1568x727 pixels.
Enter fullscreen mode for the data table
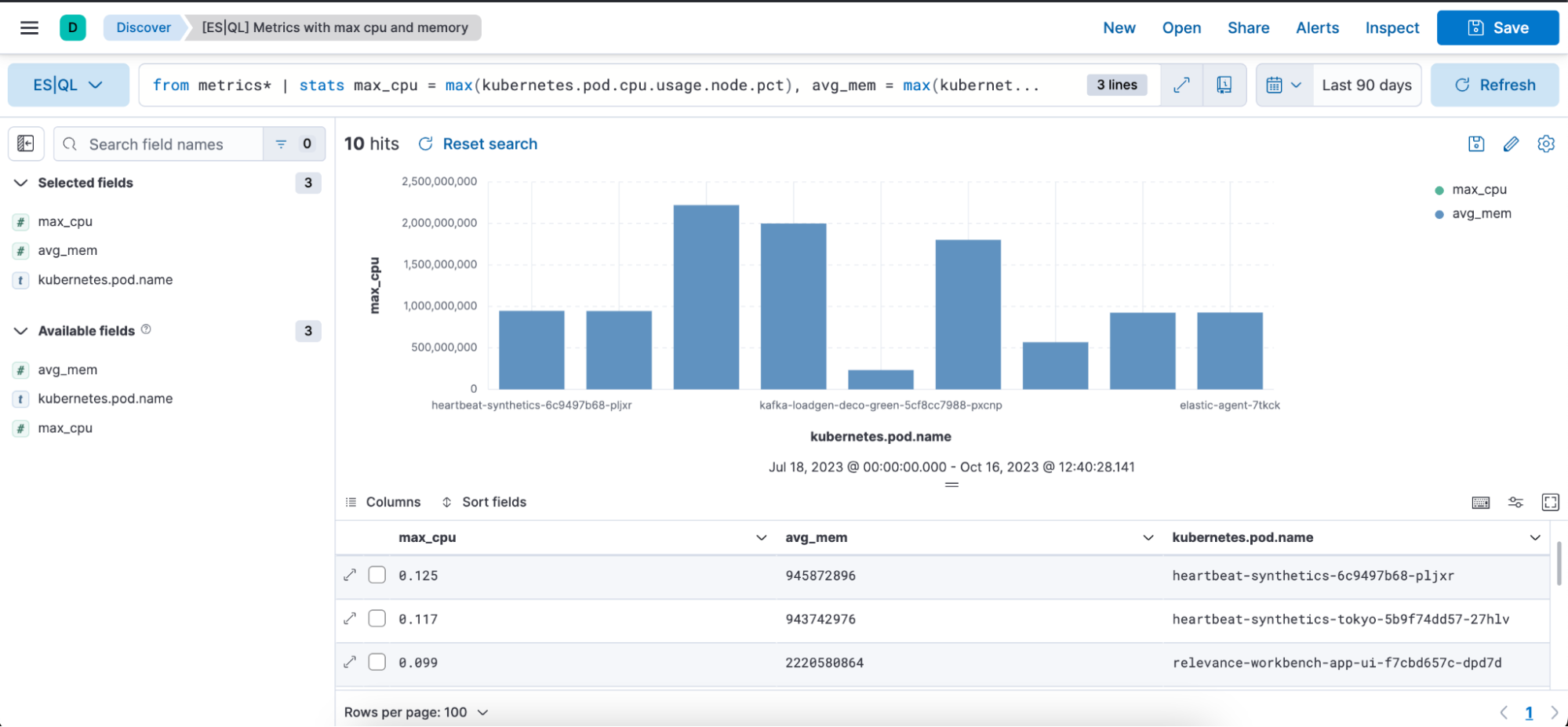pyautogui.click(x=1550, y=502)
